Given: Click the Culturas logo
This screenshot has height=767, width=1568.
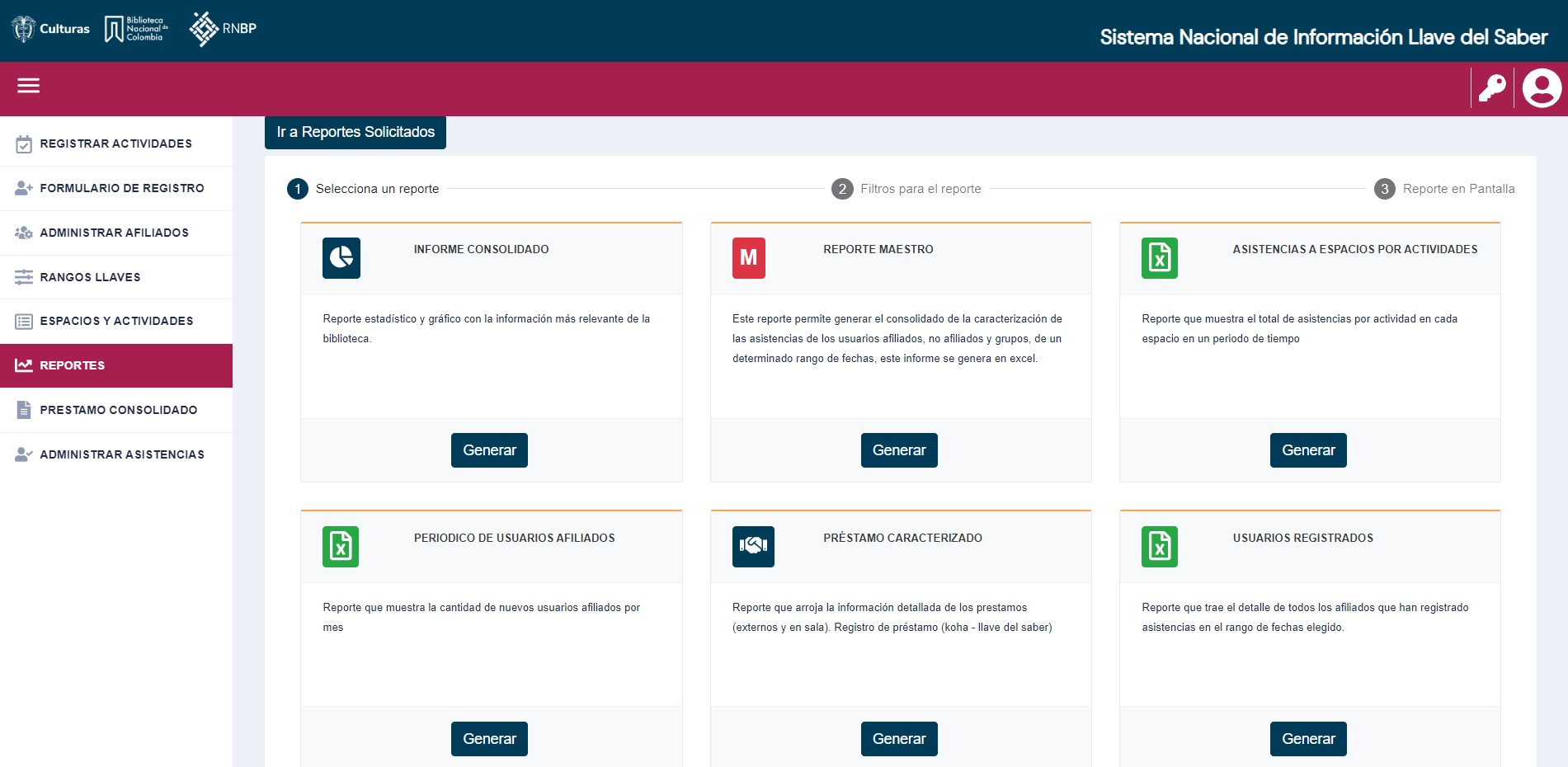Looking at the screenshot, I should 50,29.
